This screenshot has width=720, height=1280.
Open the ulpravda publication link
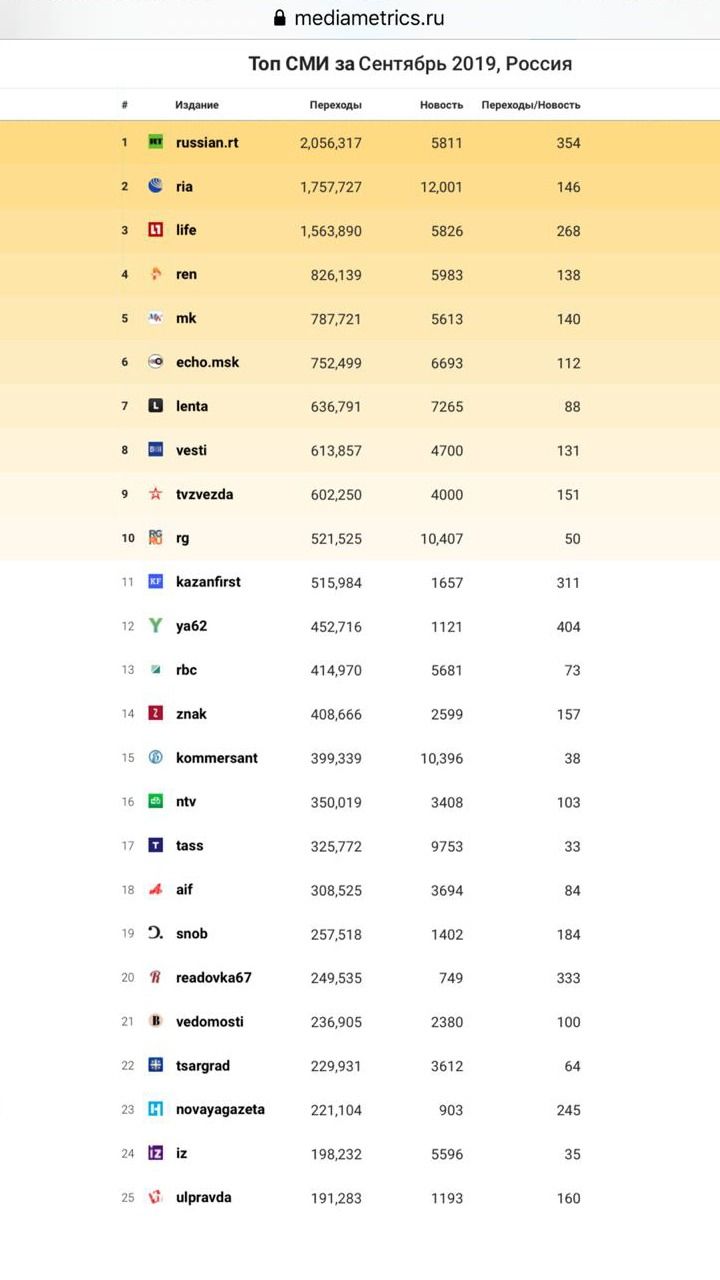point(203,1197)
